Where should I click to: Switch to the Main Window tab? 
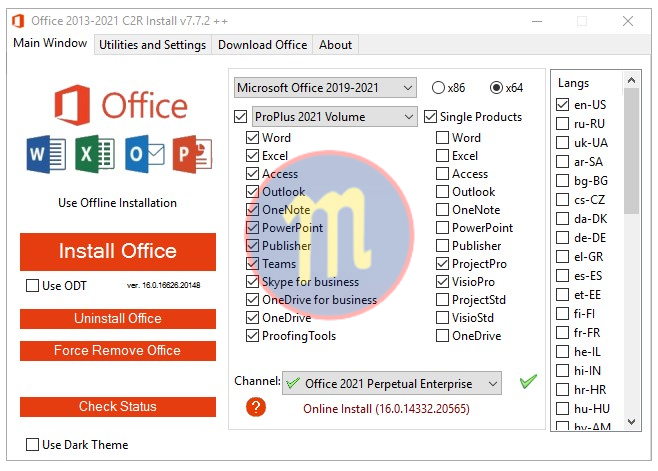[50, 43]
